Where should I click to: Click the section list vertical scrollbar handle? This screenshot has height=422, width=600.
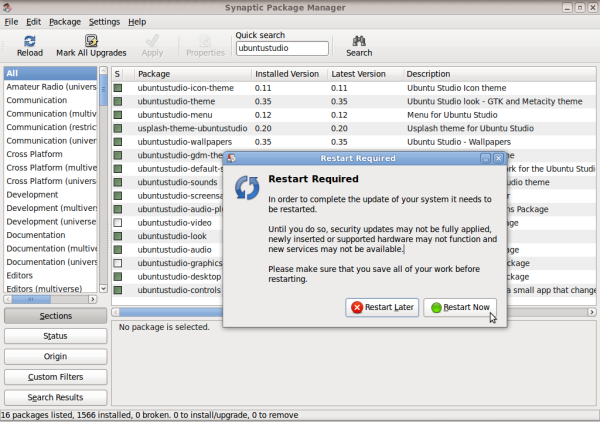[103, 90]
